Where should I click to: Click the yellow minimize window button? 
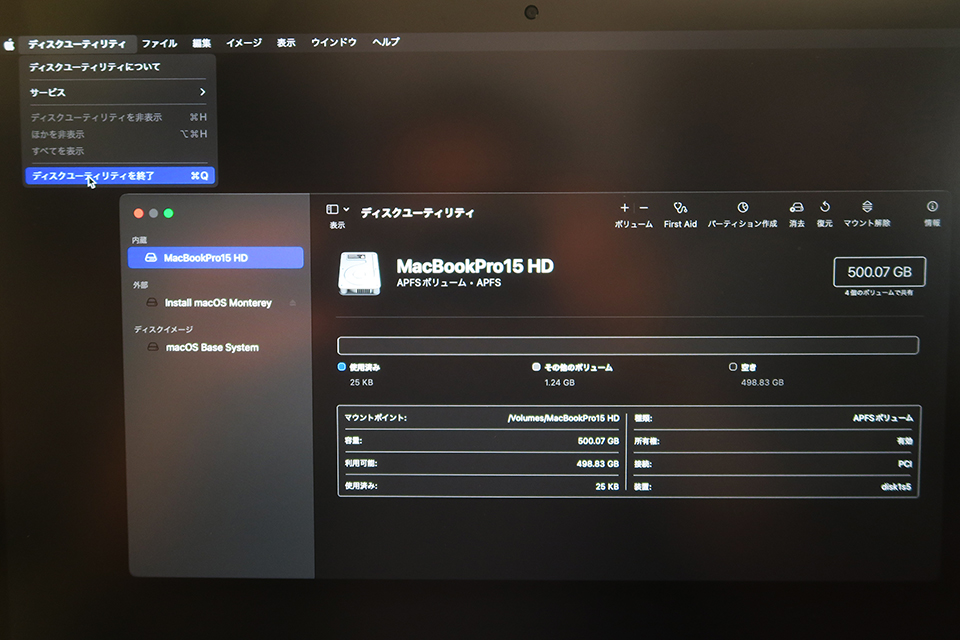[154, 213]
